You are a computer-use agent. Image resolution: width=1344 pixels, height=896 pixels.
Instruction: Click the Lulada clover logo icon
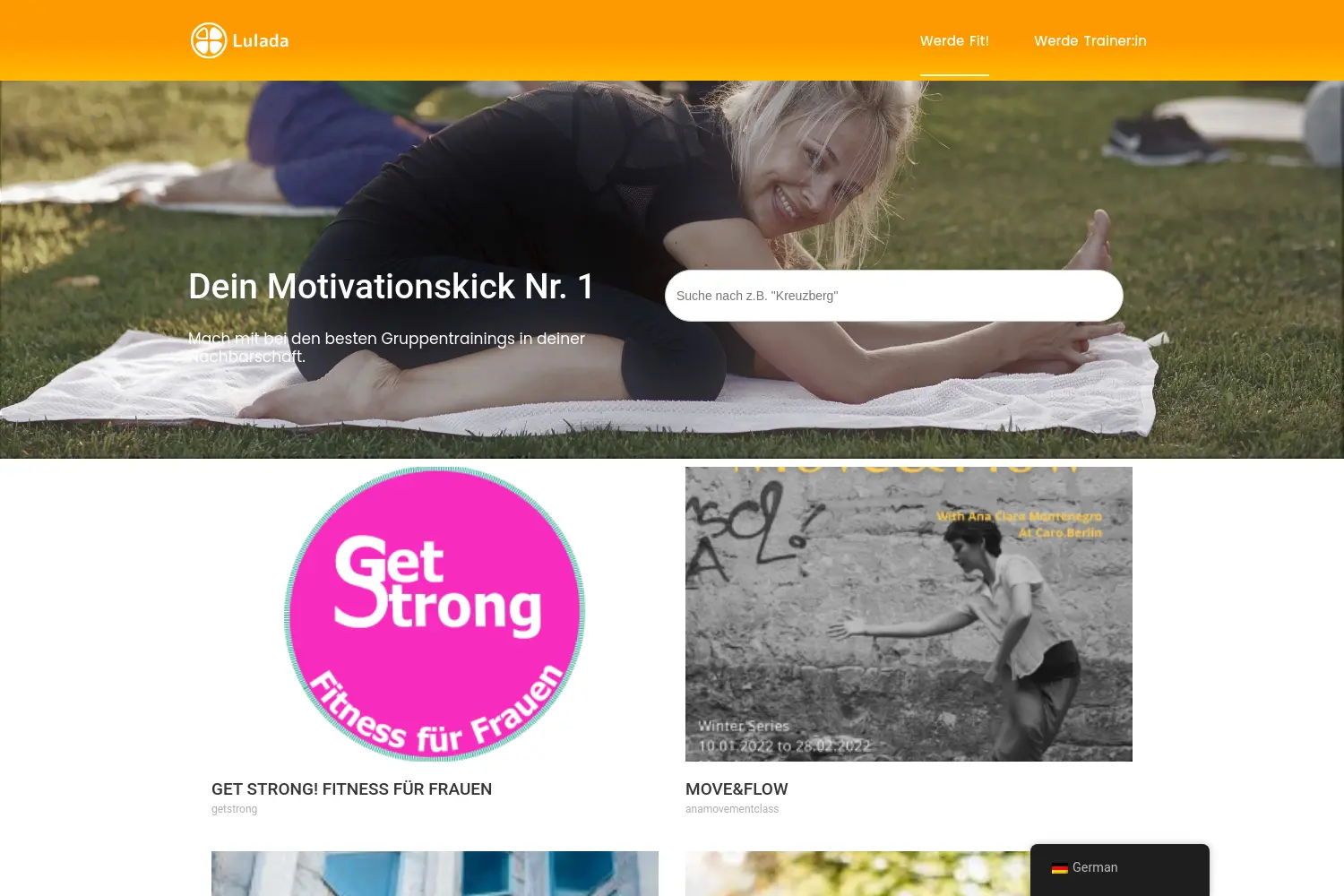209,40
